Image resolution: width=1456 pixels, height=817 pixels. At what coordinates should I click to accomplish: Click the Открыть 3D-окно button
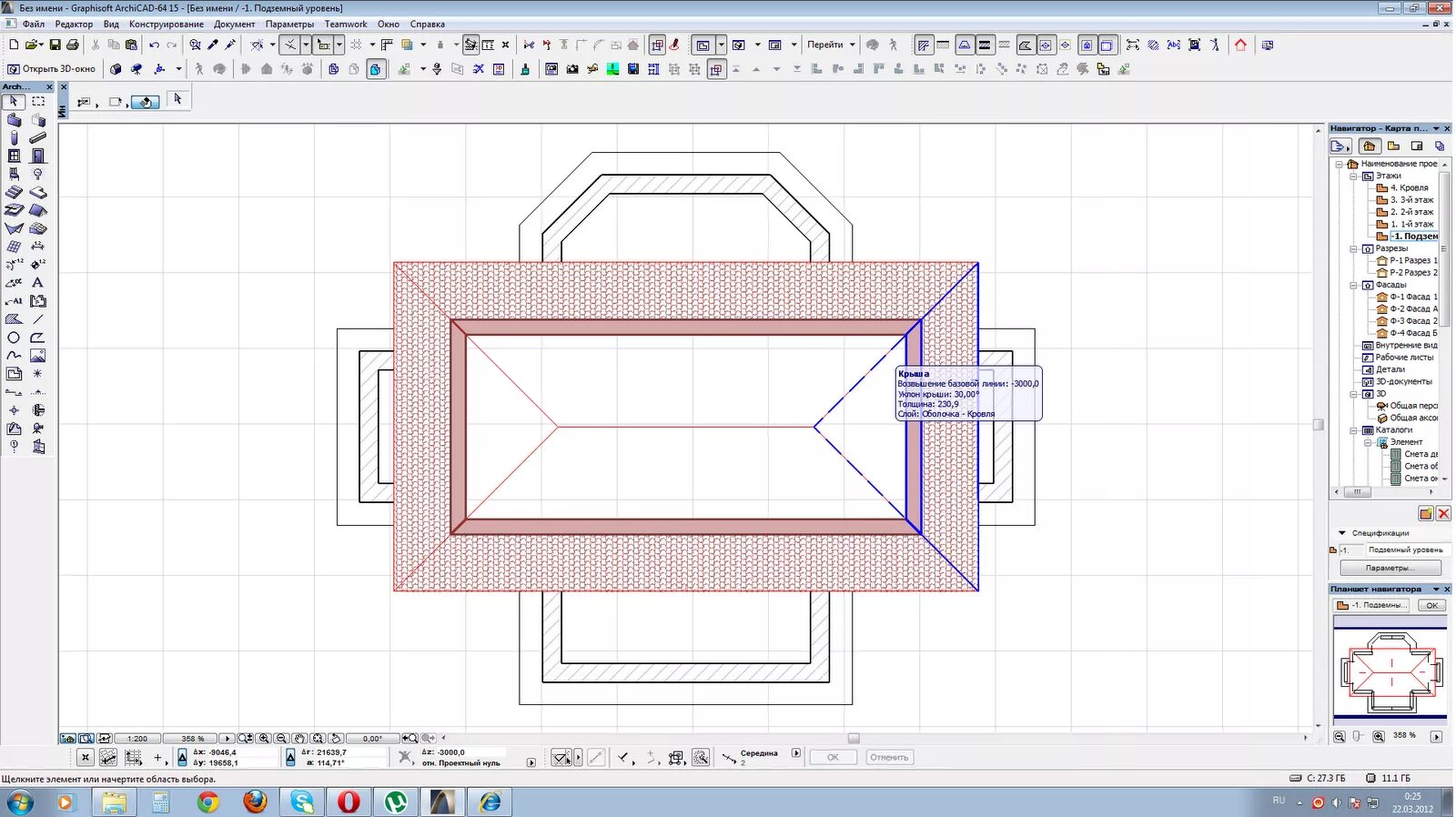pyautogui.click(x=52, y=69)
